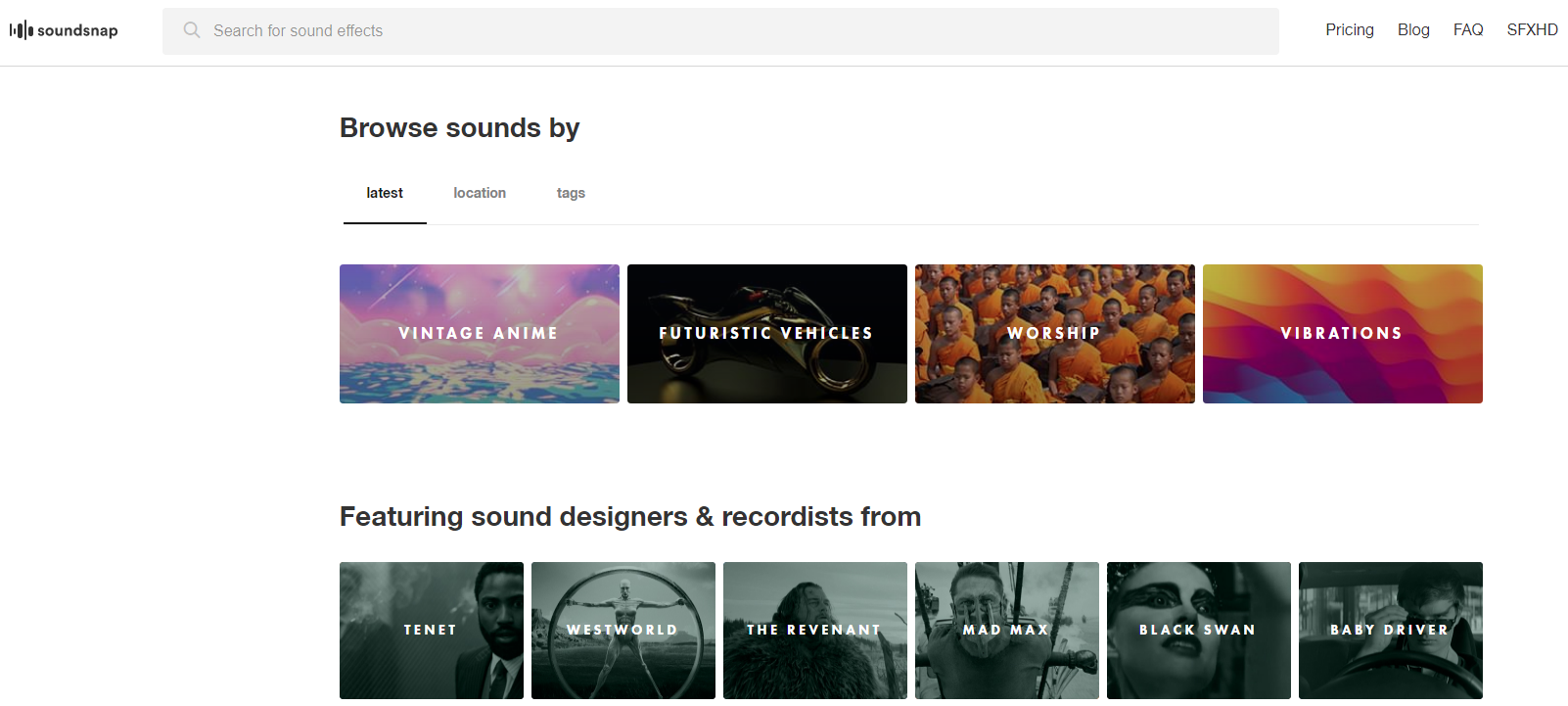Click the Soundsnap logo icon
1568x706 pixels.
(x=22, y=30)
